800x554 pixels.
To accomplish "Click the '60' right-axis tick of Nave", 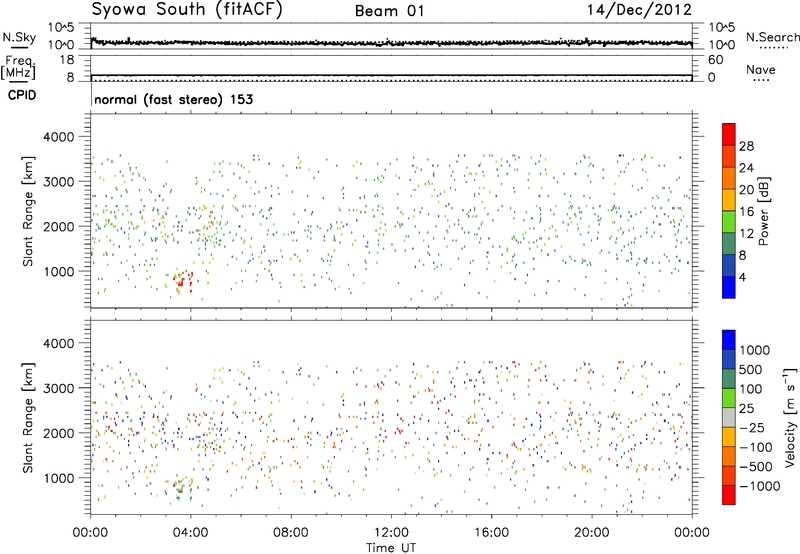I will click(x=716, y=60).
